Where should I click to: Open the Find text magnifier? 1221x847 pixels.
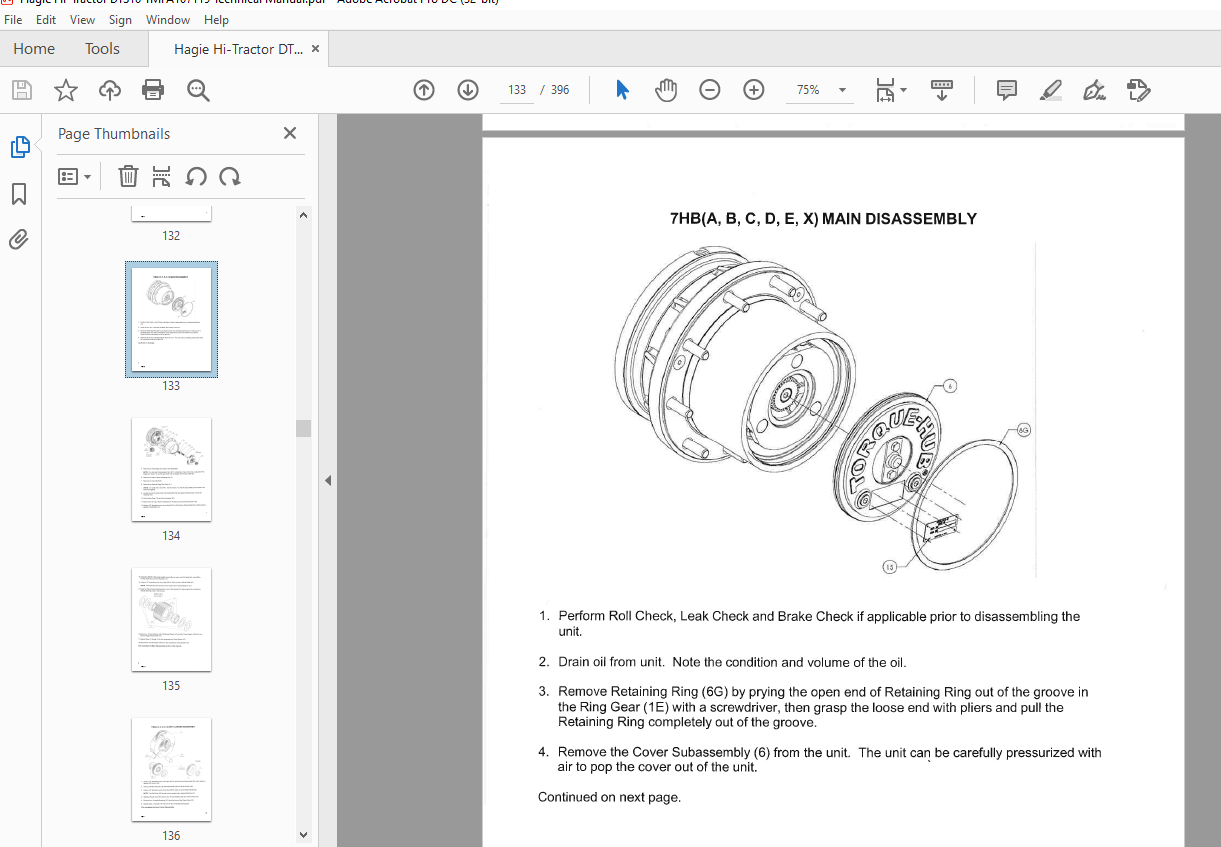click(198, 90)
